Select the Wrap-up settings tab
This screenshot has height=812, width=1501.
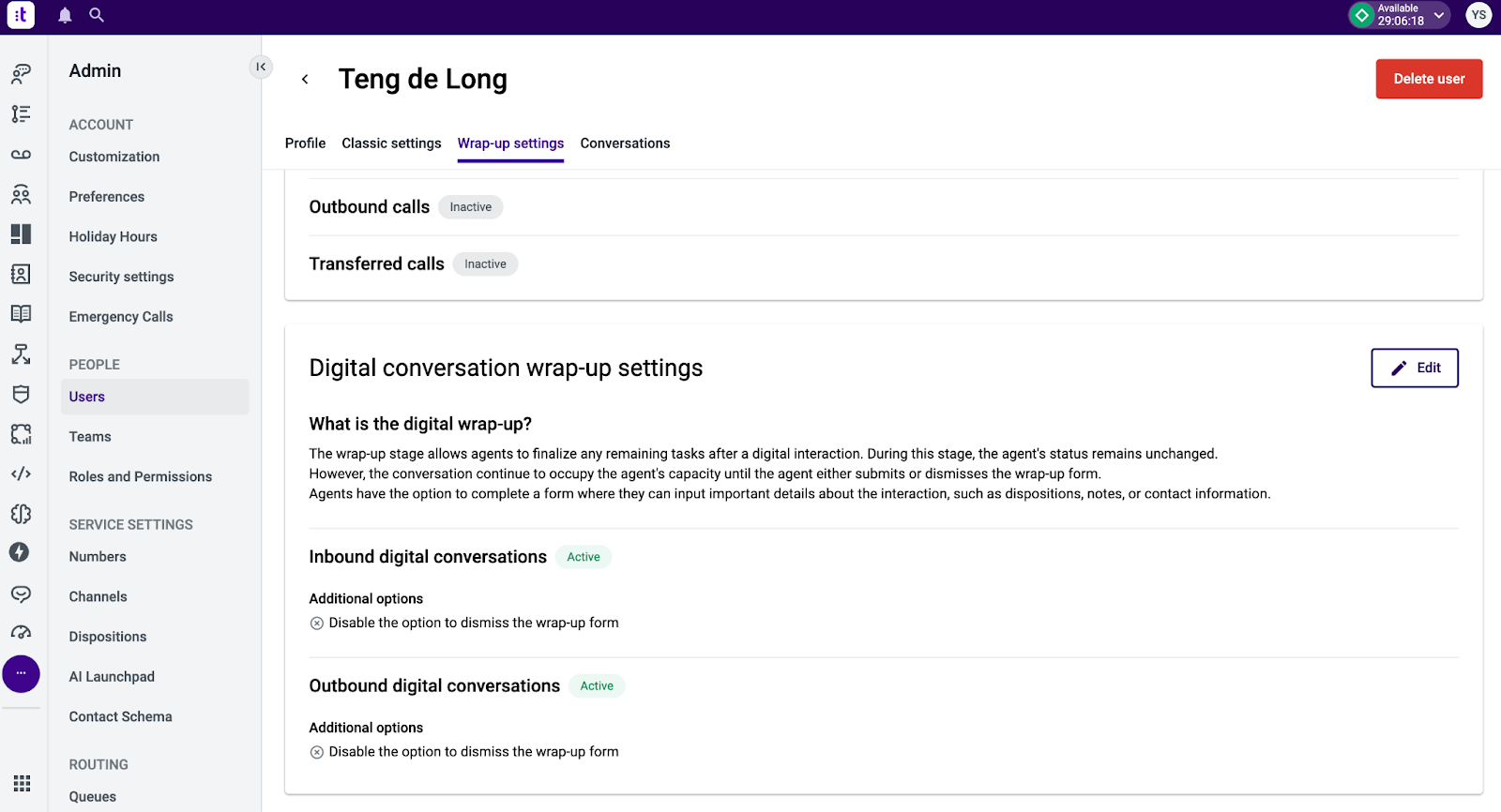[x=510, y=143]
